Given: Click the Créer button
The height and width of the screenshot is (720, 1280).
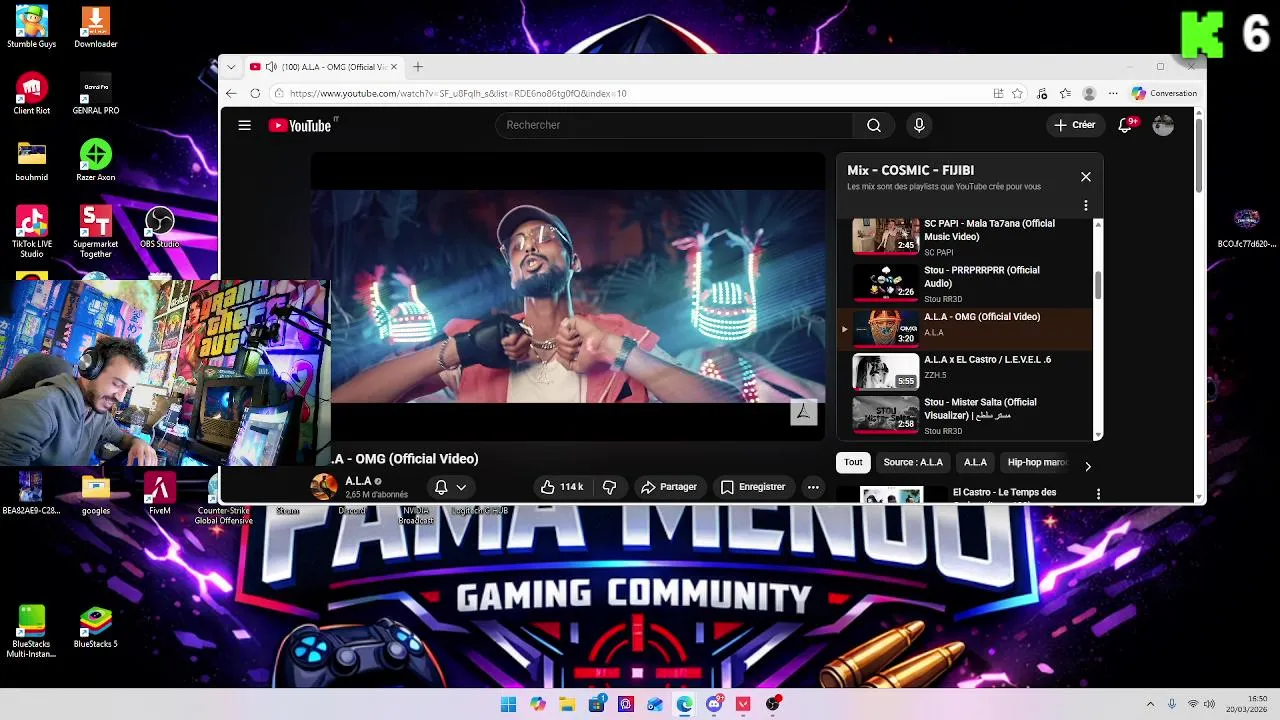Looking at the screenshot, I should point(1074,125).
